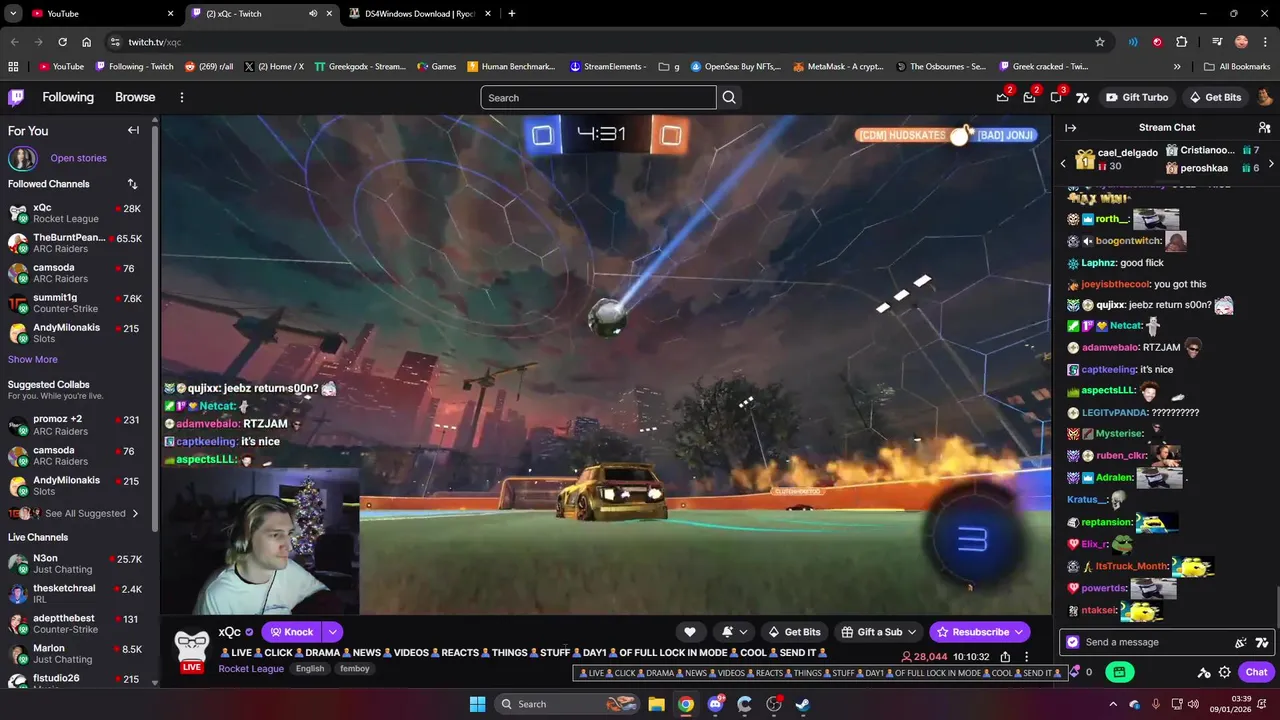The width and height of the screenshot is (1280, 720).
Task: Open the Games bookmark
Action: point(436,67)
